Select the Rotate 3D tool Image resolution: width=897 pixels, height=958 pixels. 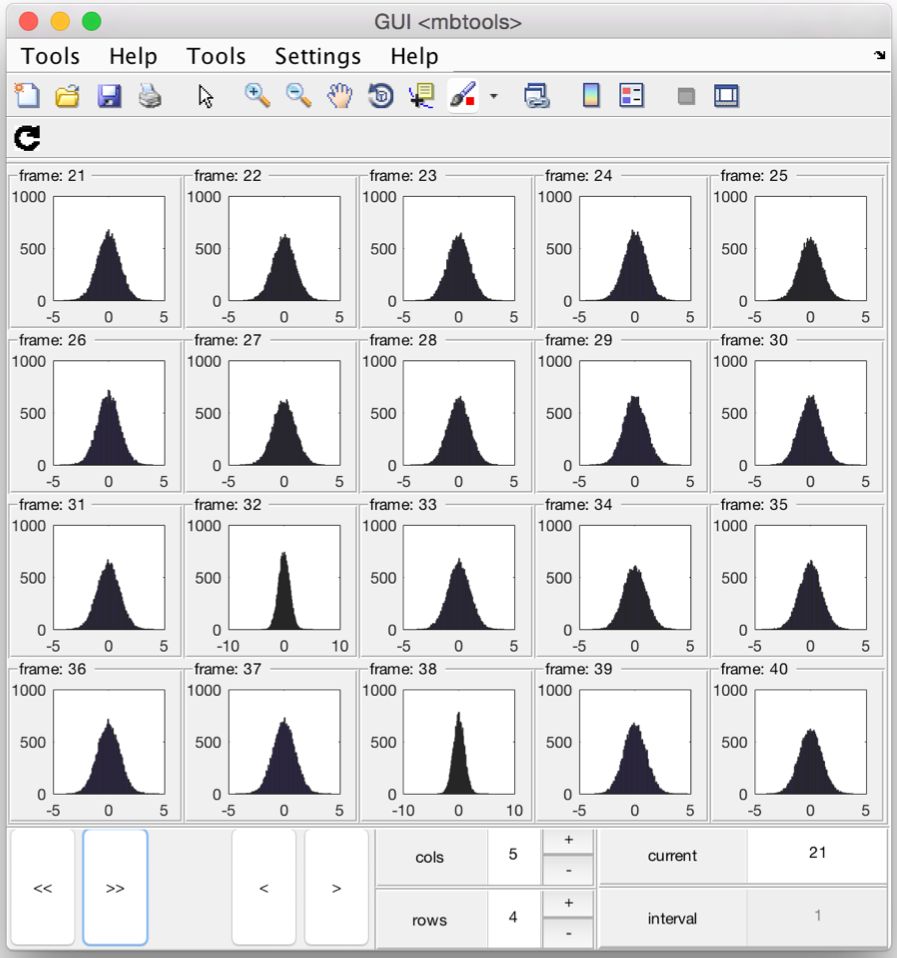pos(381,96)
